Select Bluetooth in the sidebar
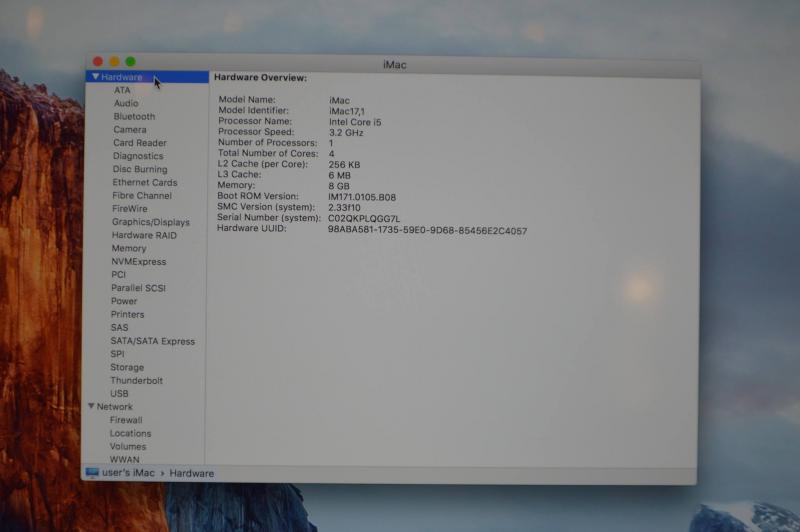 (134, 116)
